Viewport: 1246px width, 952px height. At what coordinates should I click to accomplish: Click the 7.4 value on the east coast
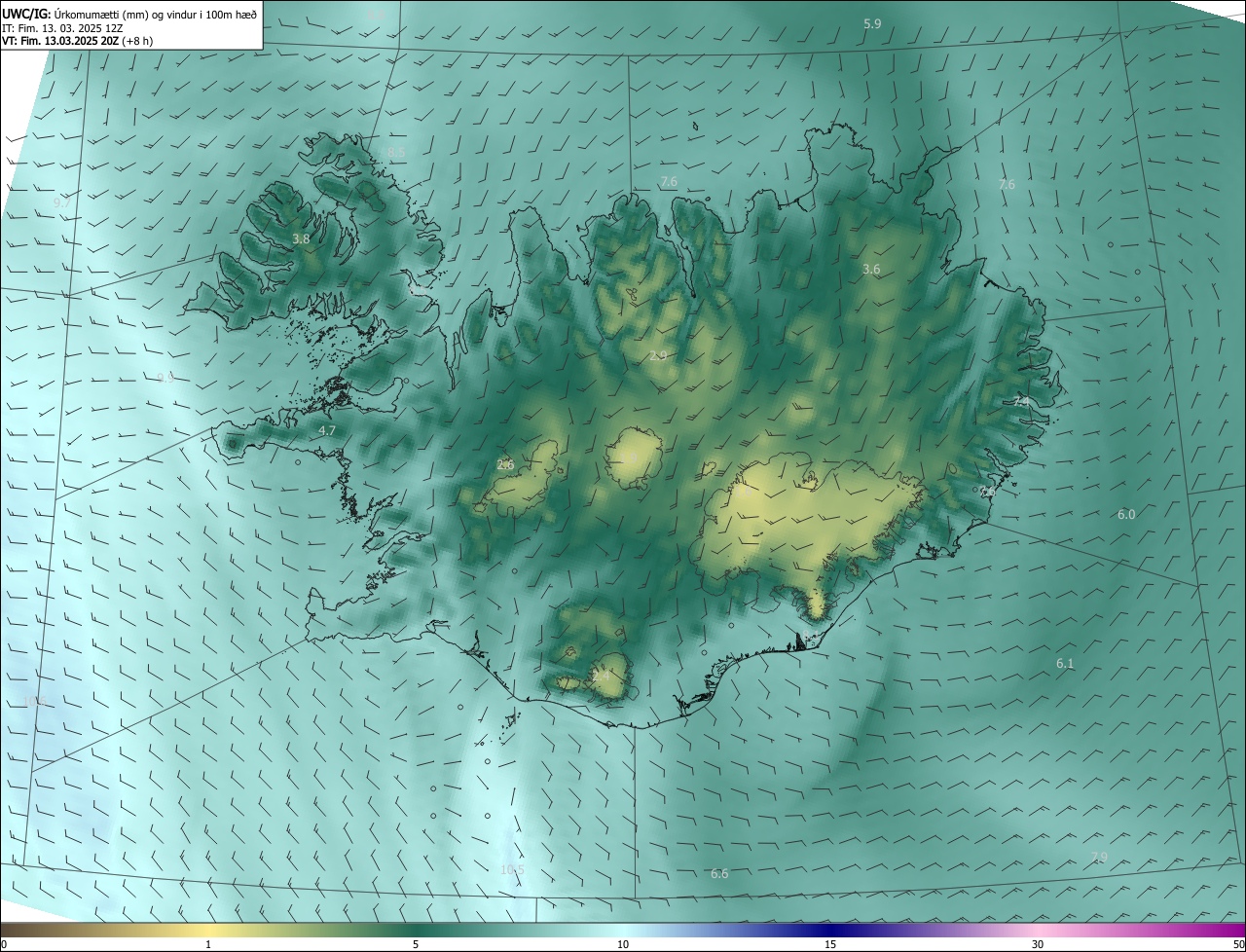(x=1020, y=401)
